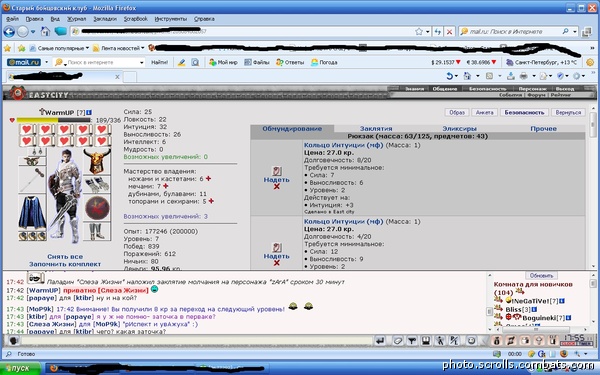Delete second Кольцо Интуиции with red X
600x375 pixels.
coord(277,263)
